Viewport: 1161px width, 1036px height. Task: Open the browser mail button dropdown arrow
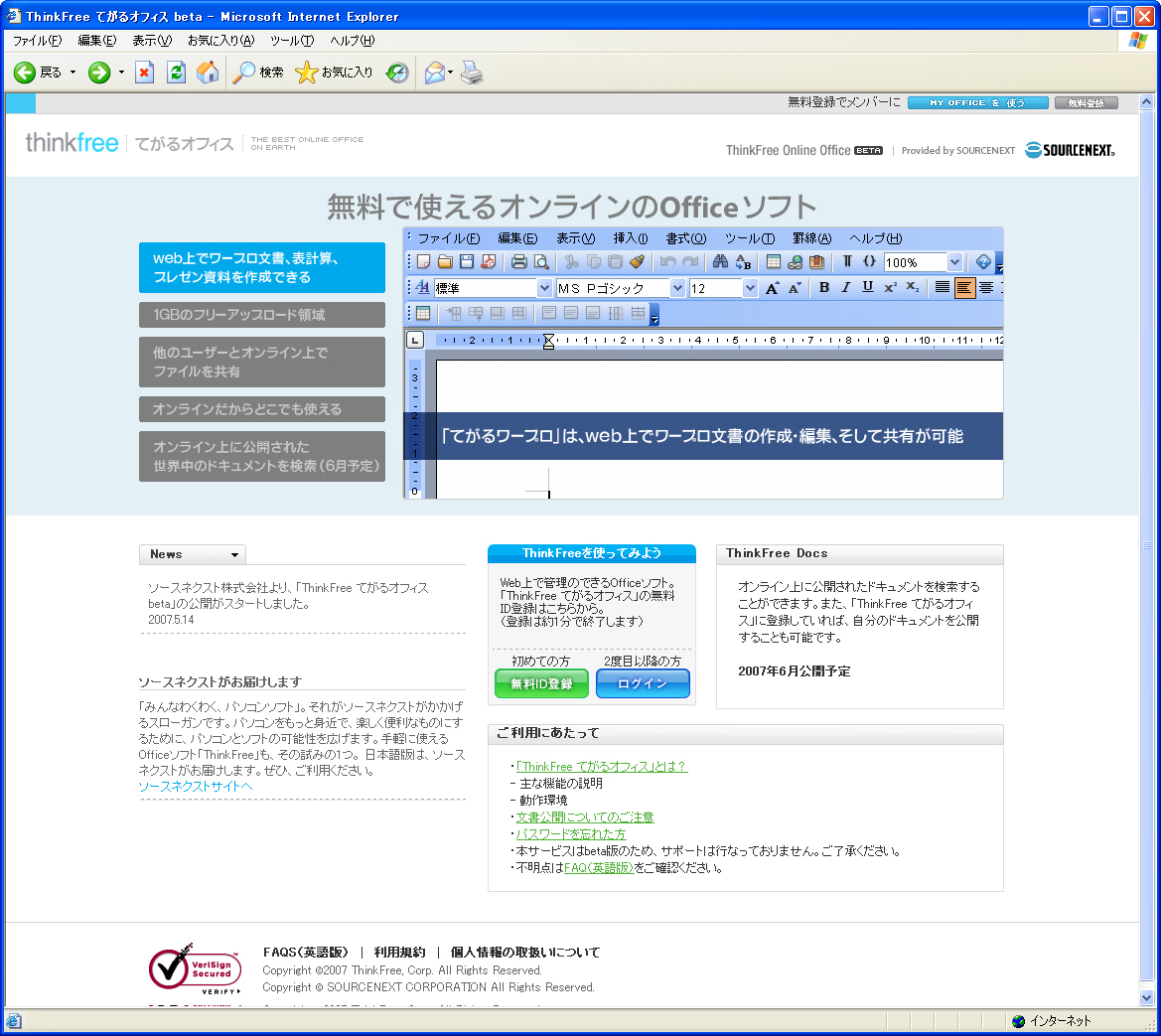click(450, 72)
